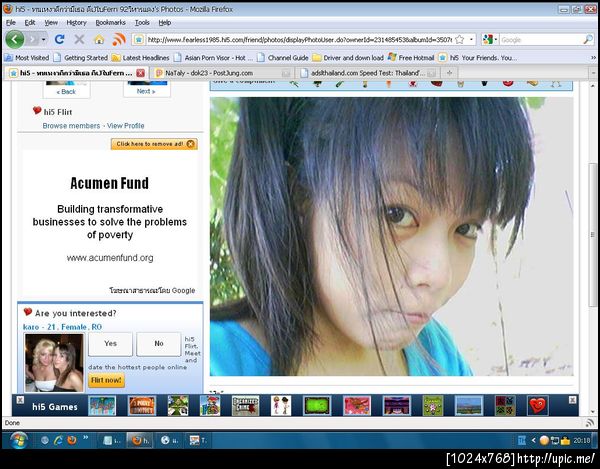Viewport: 600px width, 469px height.
Task: Click into the address URL field
Action: (299, 39)
